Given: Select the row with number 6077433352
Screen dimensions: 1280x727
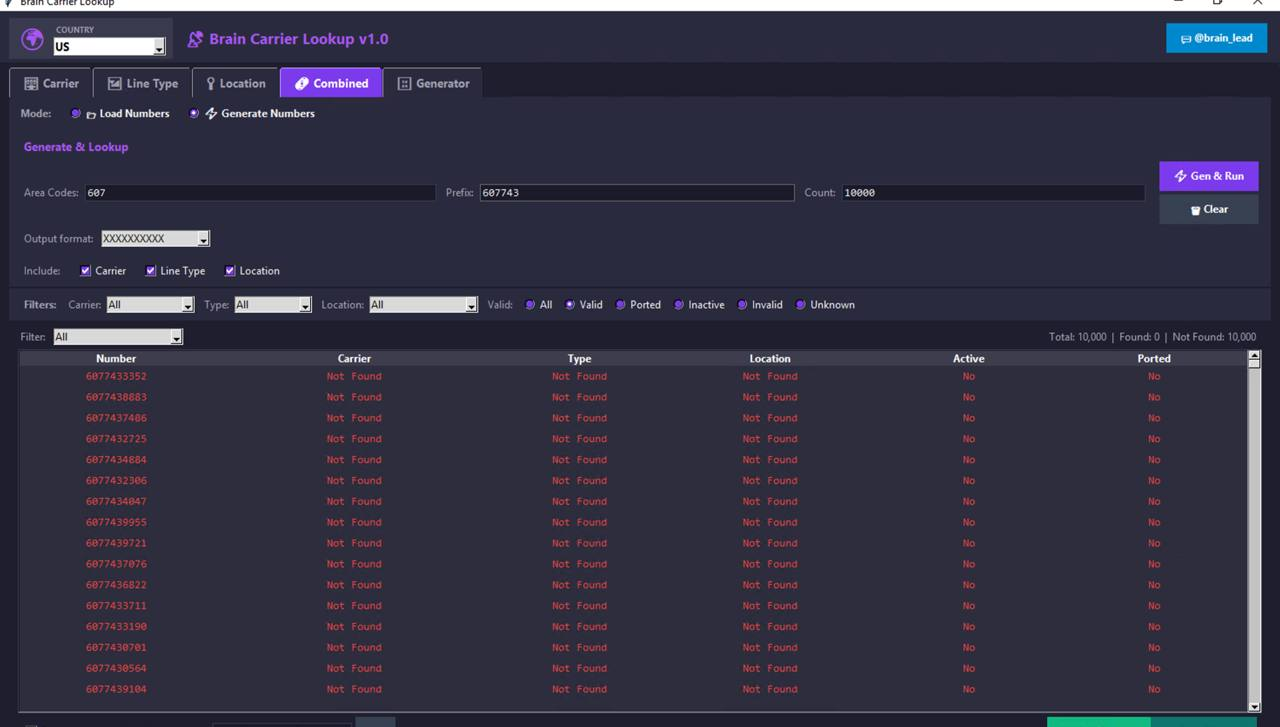Looking at the screenshot, I should coord(633,377).
